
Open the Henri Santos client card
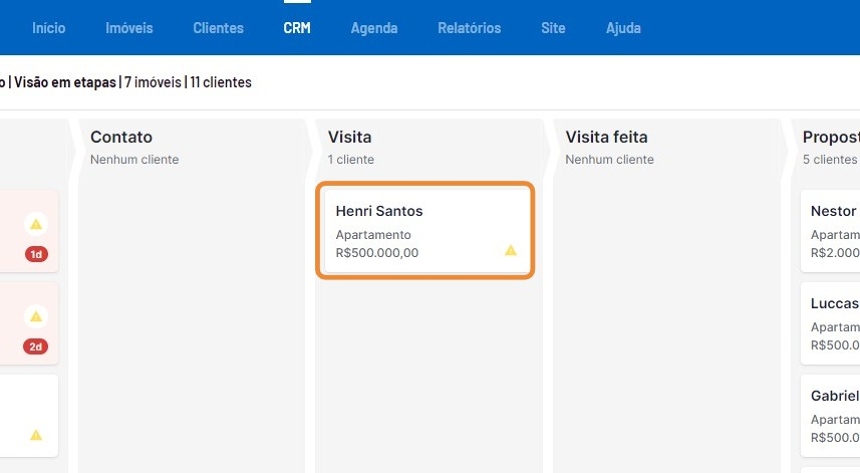425,230
